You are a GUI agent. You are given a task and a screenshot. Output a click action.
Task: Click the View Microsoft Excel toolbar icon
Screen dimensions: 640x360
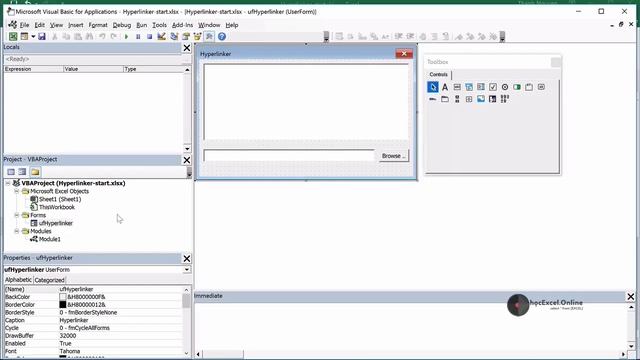coord(13,37)
